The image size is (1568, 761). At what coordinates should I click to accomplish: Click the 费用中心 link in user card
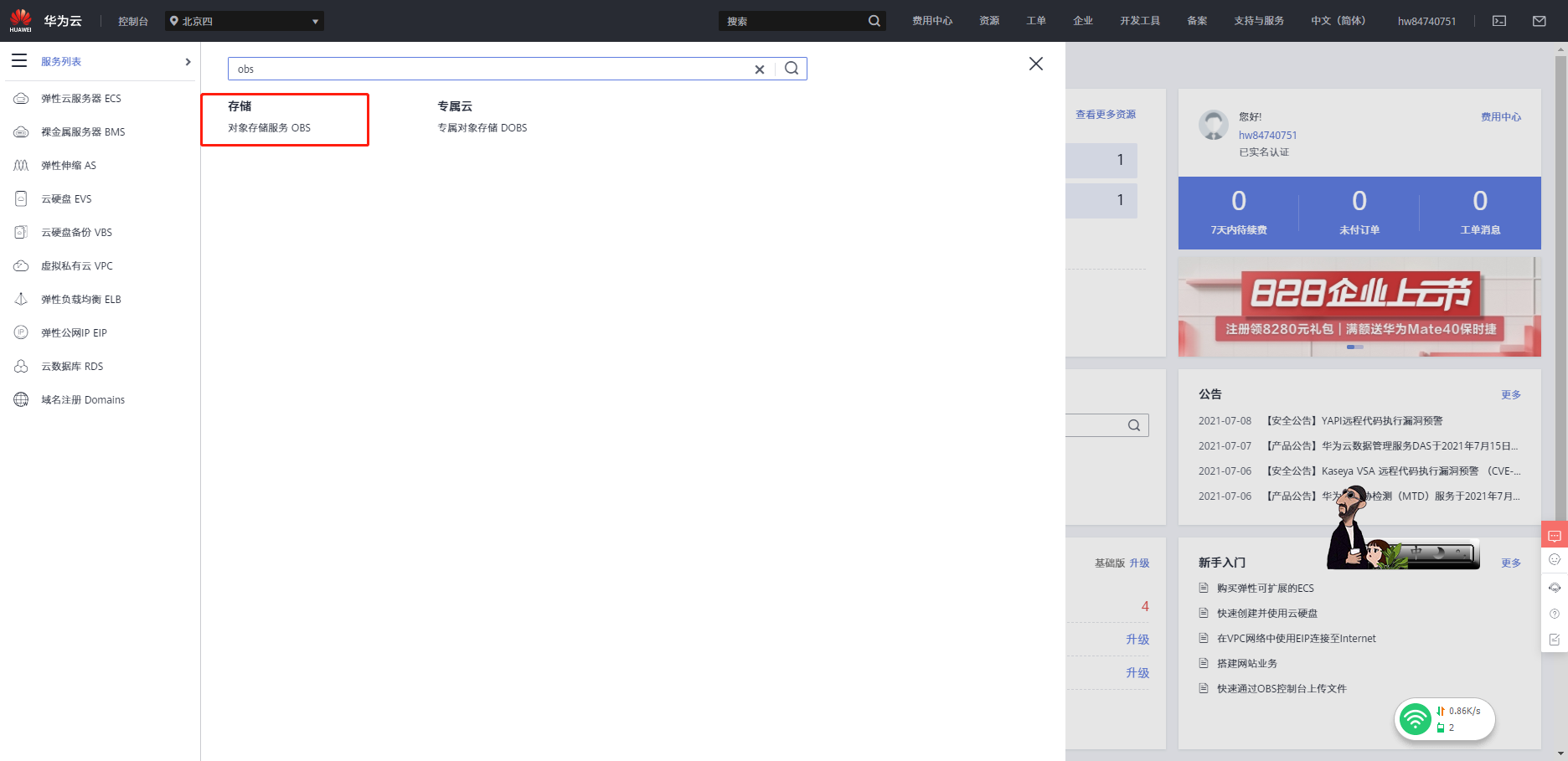(x=1501, y=117)
